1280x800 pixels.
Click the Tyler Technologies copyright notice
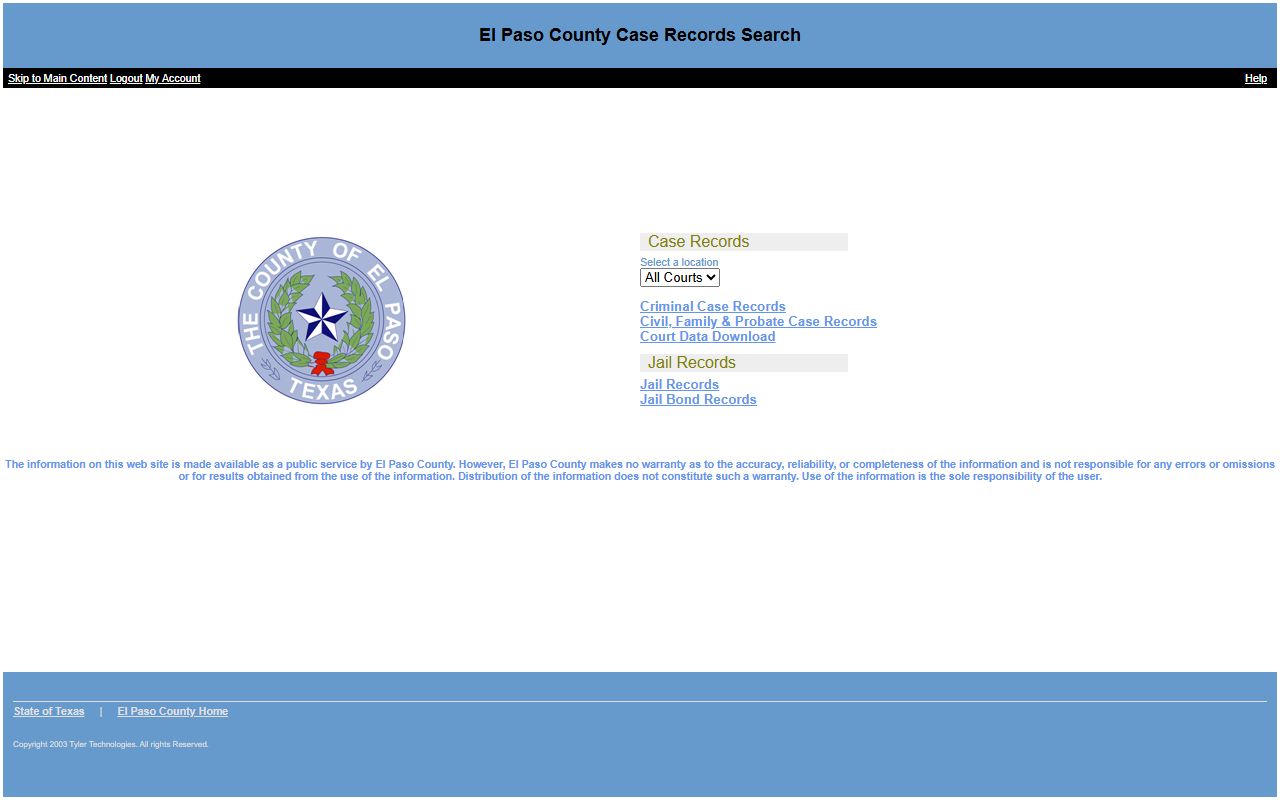coord(111,744)
